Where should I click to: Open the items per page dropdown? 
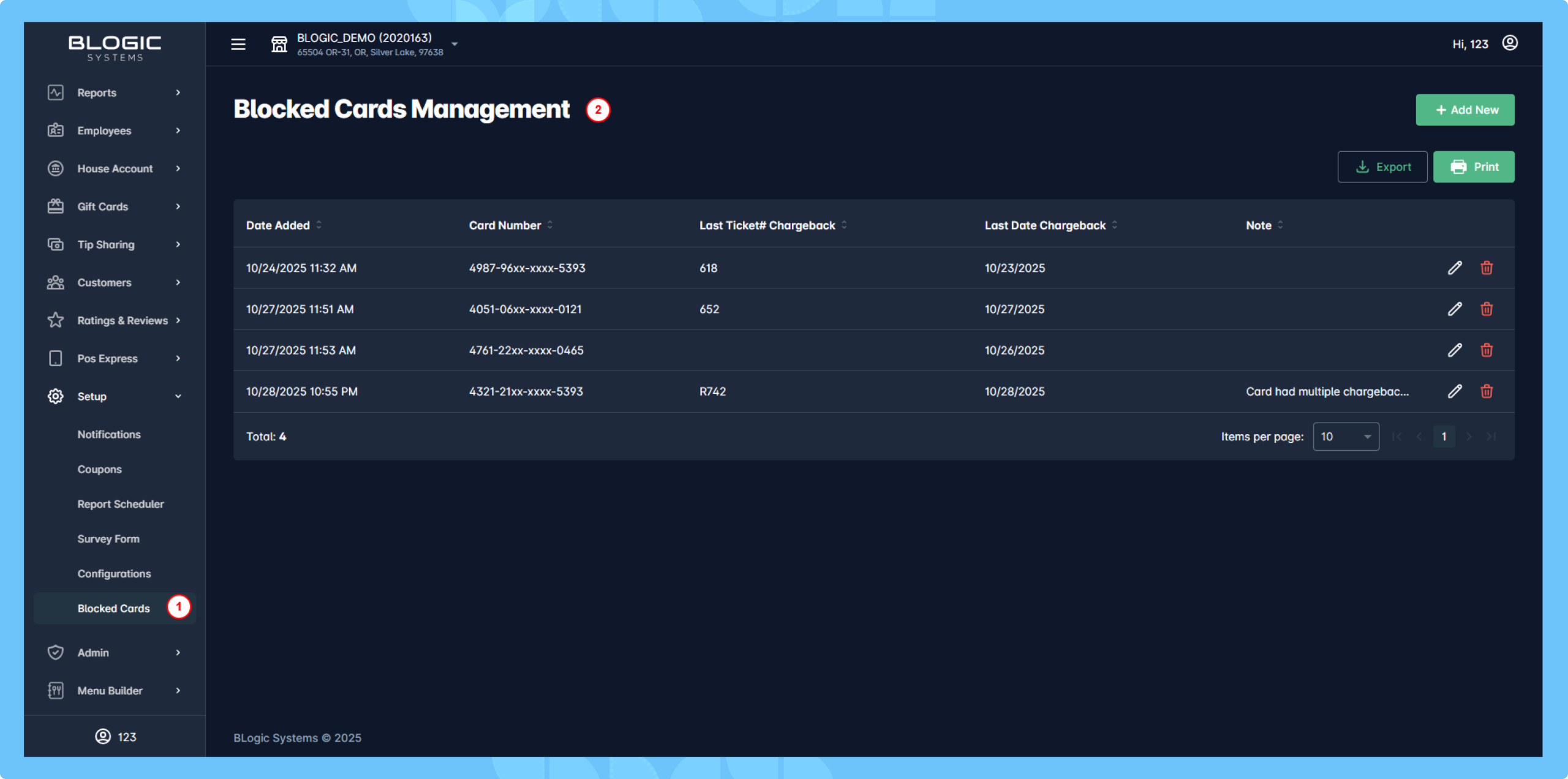coord(1346,437)
